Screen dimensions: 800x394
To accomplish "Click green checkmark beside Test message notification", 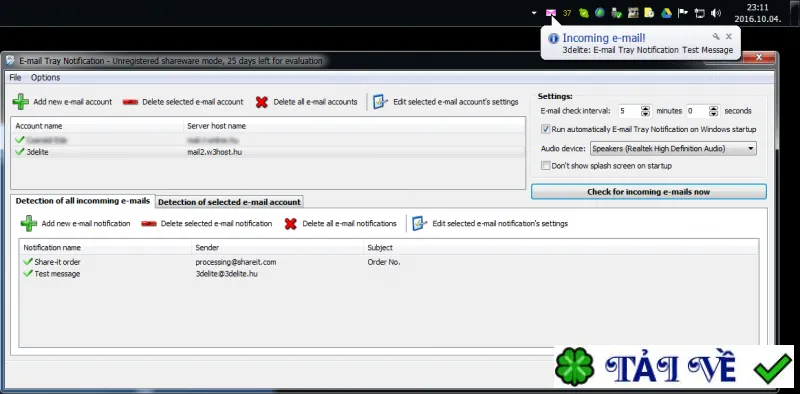I will click(28, 274).
